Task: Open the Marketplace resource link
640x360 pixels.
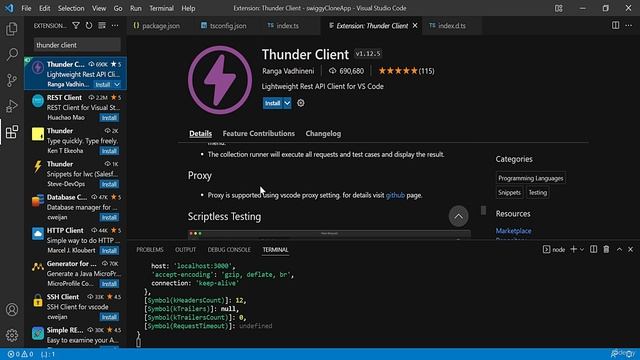Action: [513, 231]
